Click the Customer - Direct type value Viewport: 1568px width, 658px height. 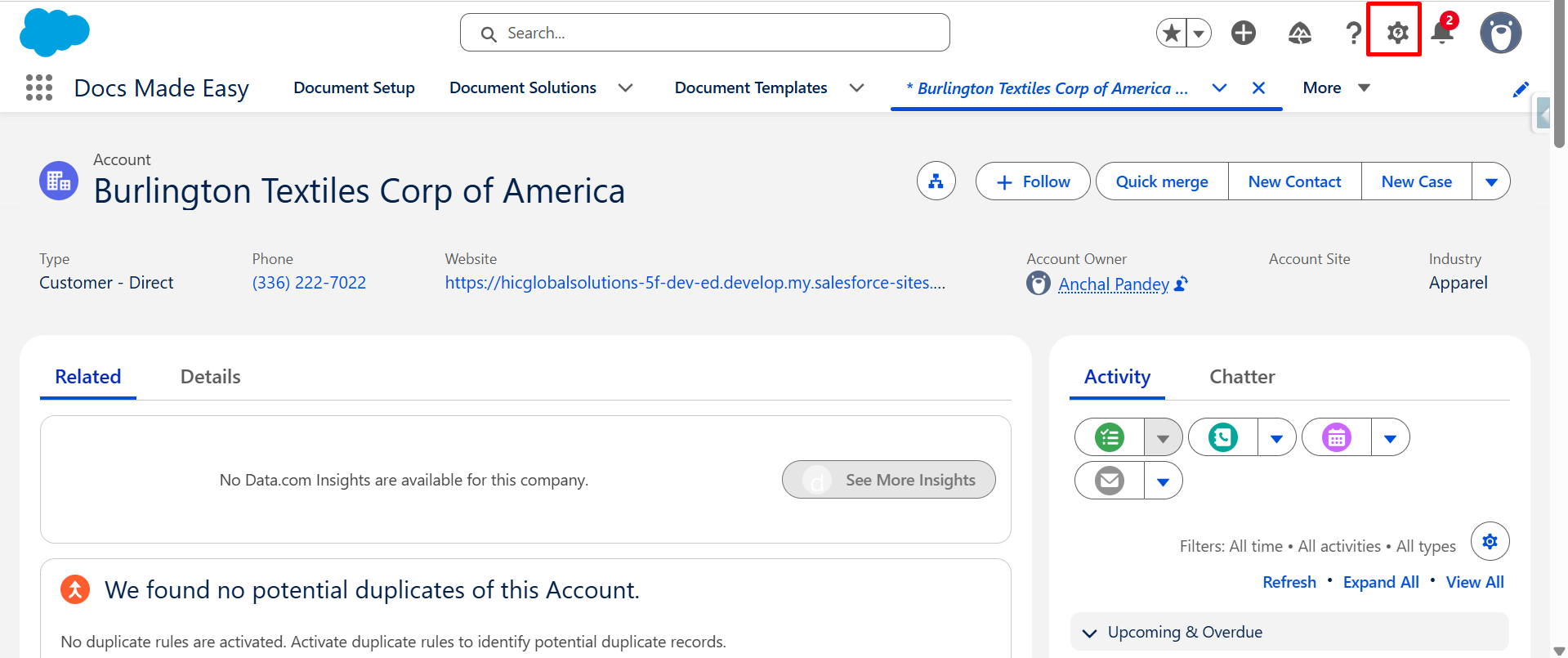pyautogui.click(x=106, y=283)
